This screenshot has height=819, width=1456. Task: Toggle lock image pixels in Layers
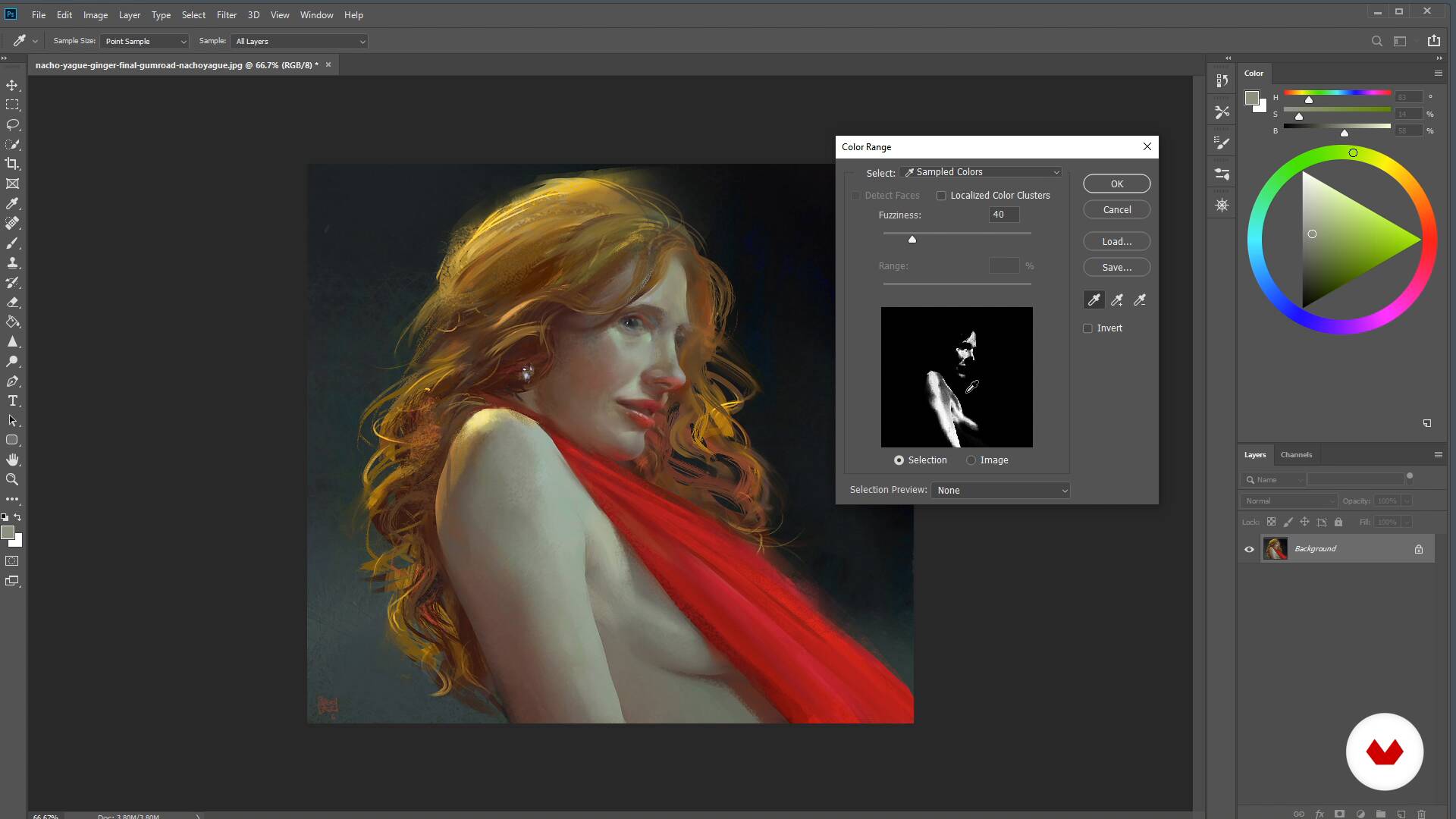pyautogui.click(x=1288, y=522)
